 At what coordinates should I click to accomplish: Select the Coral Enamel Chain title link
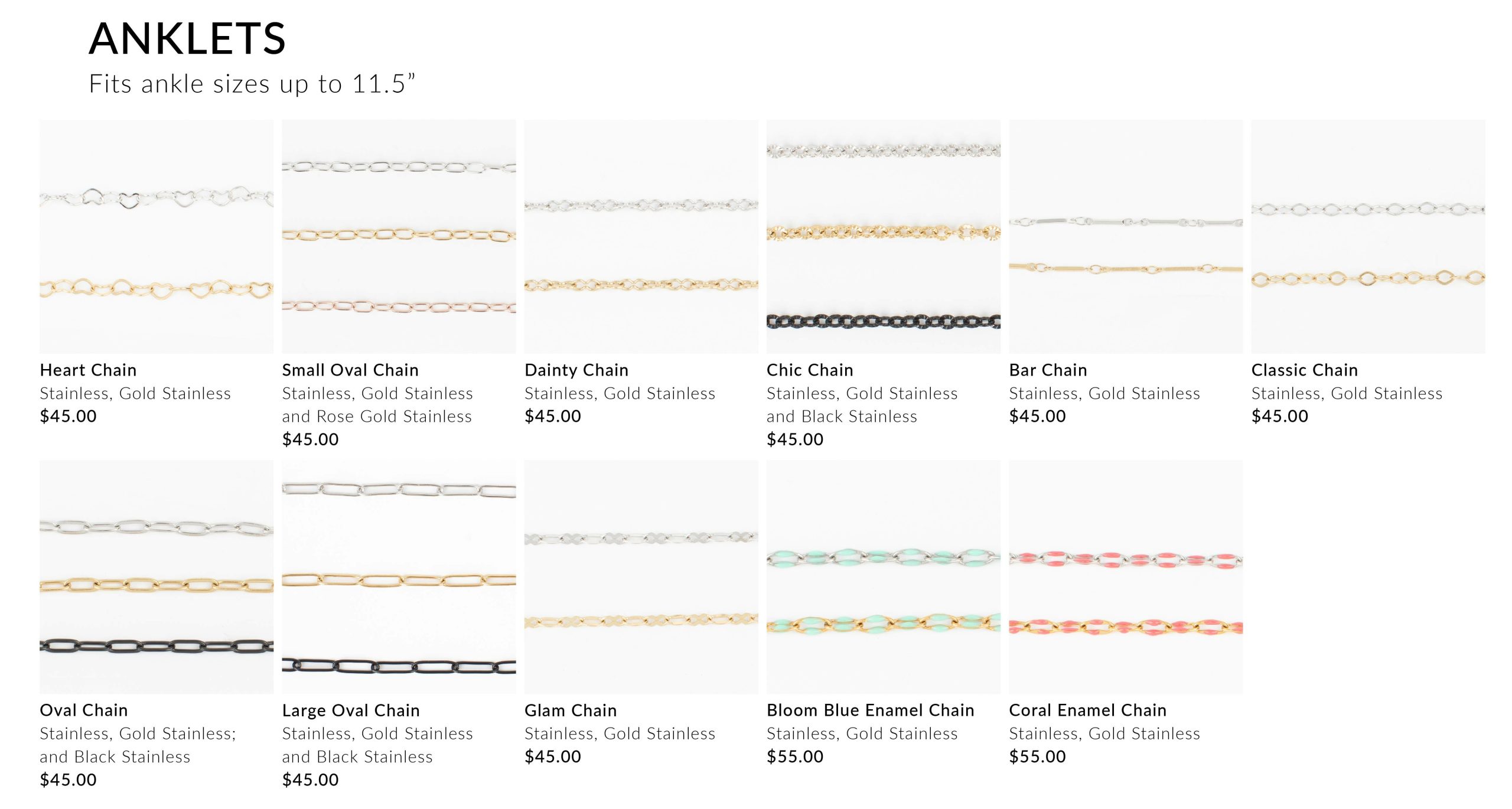coord(1088,710)
